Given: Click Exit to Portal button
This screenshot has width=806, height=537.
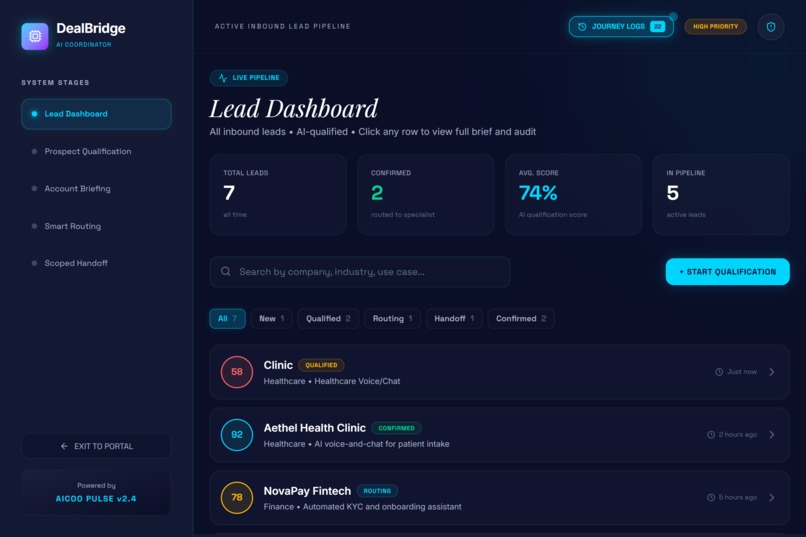Looking at the screenshot, I should click(96, 446).
